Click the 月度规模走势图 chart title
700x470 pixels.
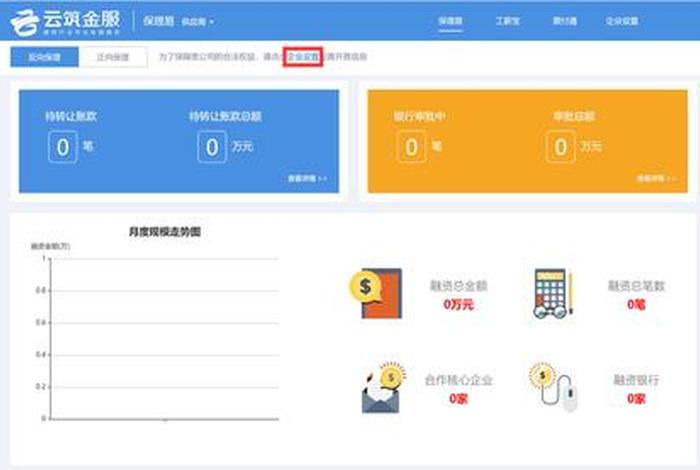point(165,232)
